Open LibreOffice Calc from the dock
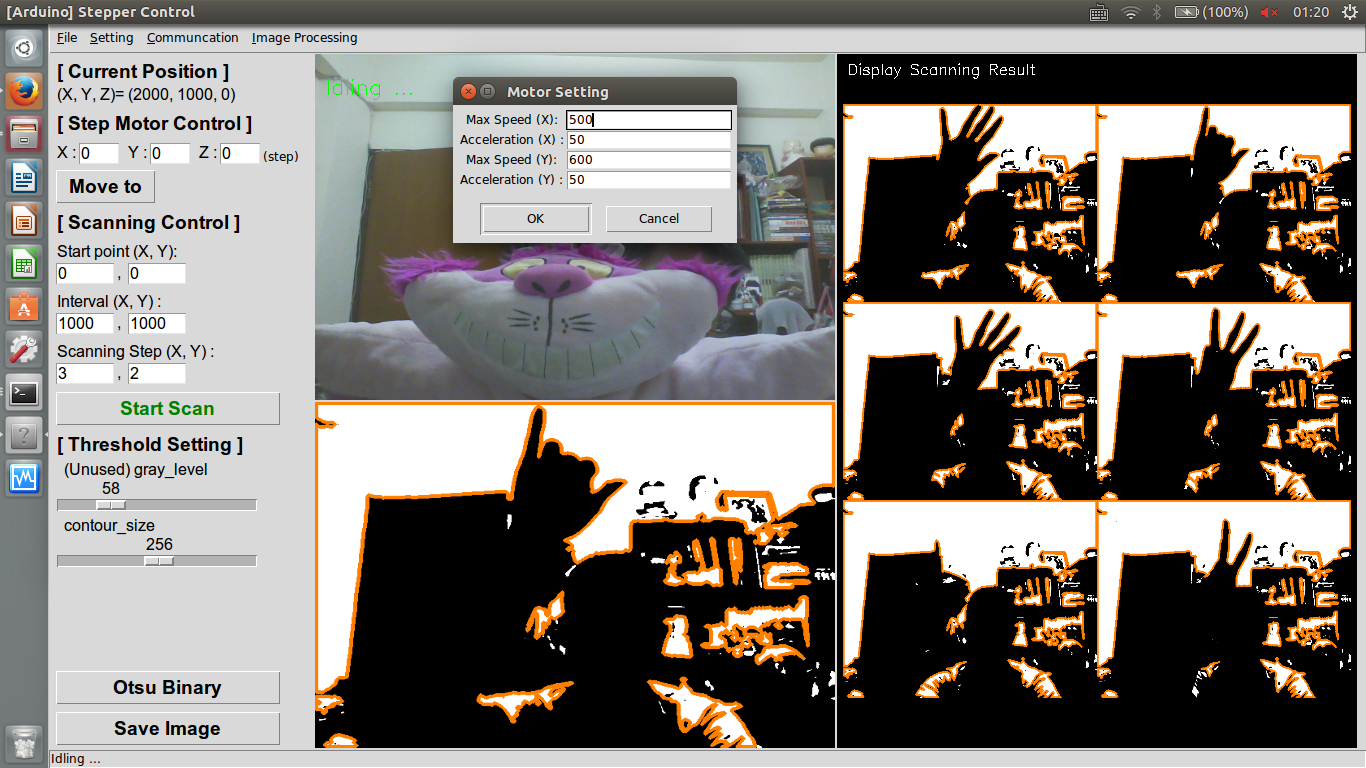Viewport: 1366px width, 768px height. point(24,265)
